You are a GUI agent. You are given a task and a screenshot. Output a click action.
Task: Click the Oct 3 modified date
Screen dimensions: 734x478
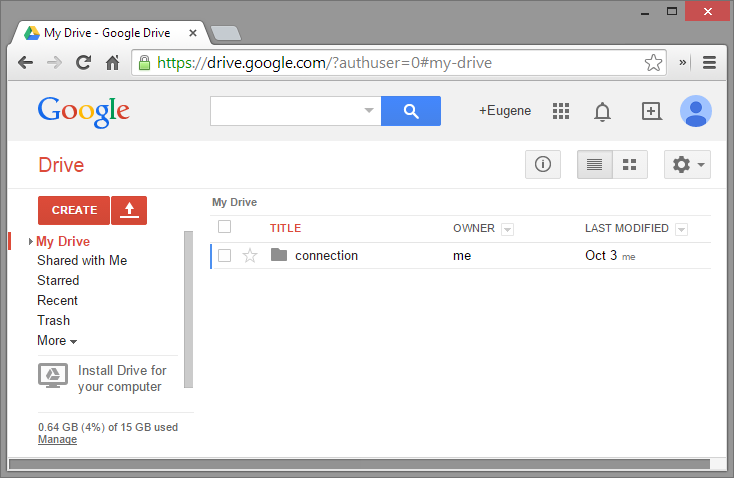point(601,256)
